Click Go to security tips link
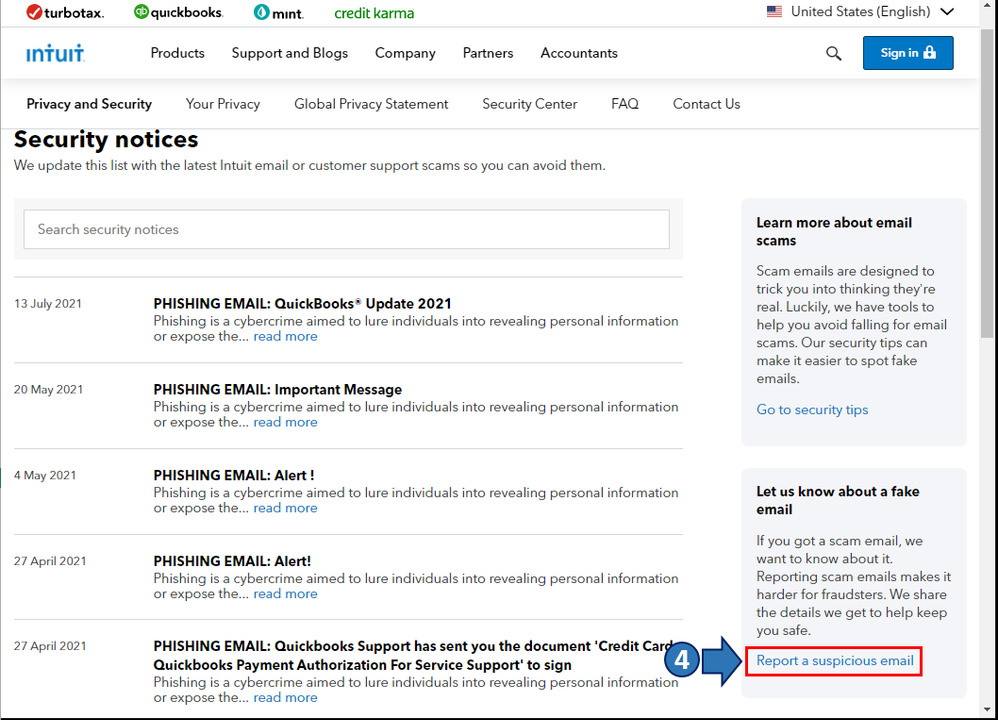Viewport: 998px width, 720px height. [x=812, y=409]
